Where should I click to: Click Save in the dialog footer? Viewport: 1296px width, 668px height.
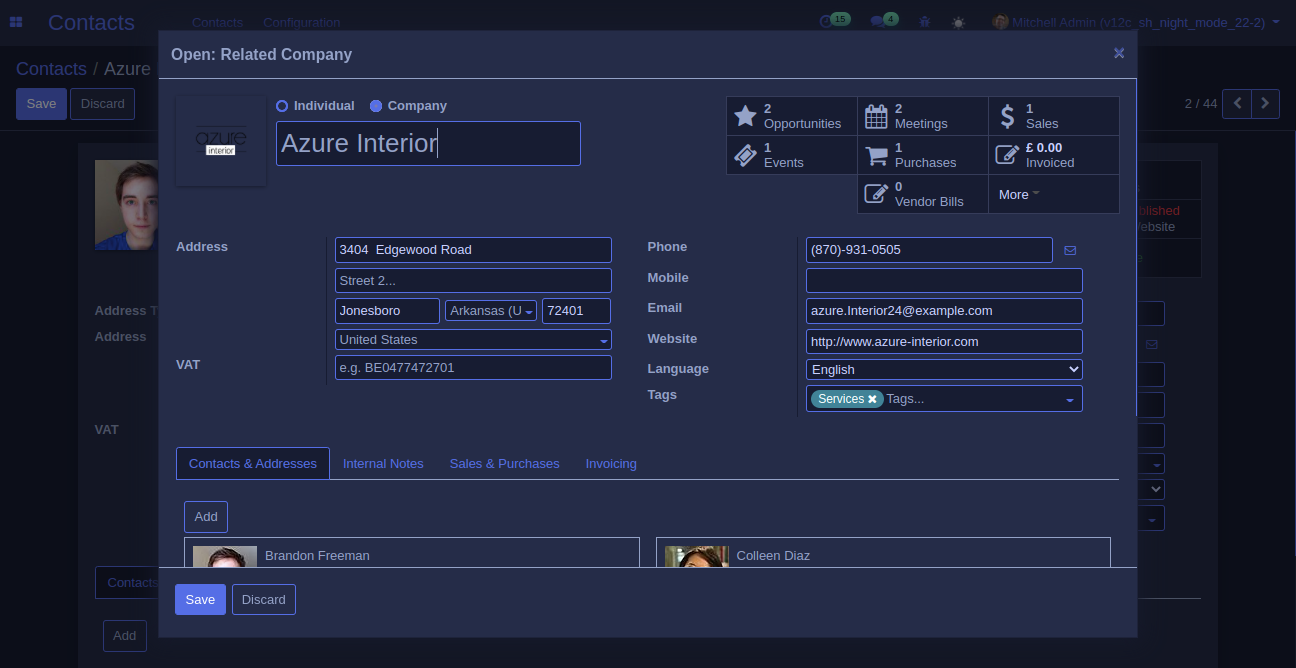[x=200, y=600]
